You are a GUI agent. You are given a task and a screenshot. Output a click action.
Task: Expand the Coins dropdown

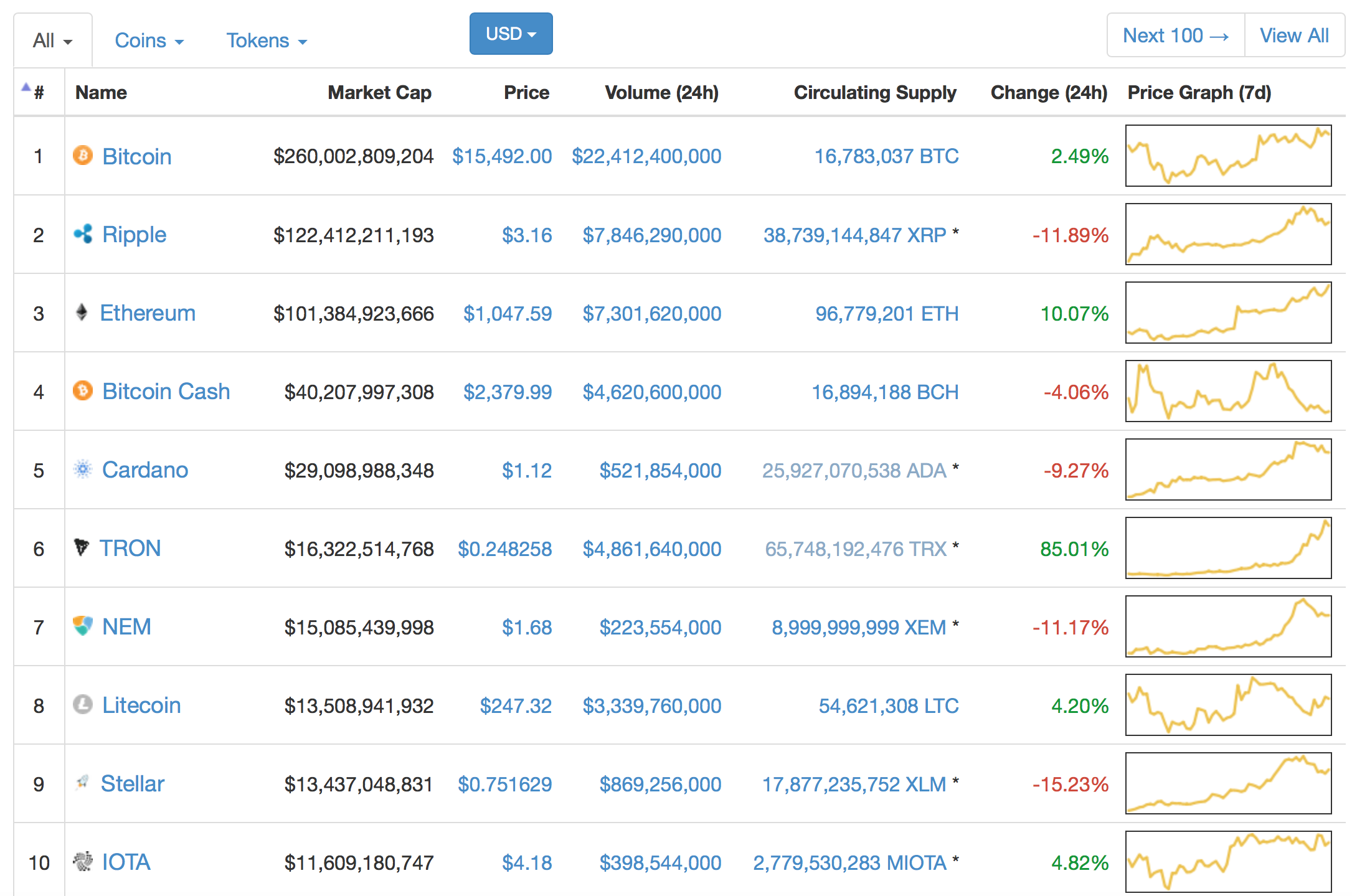tap(149, 40)
